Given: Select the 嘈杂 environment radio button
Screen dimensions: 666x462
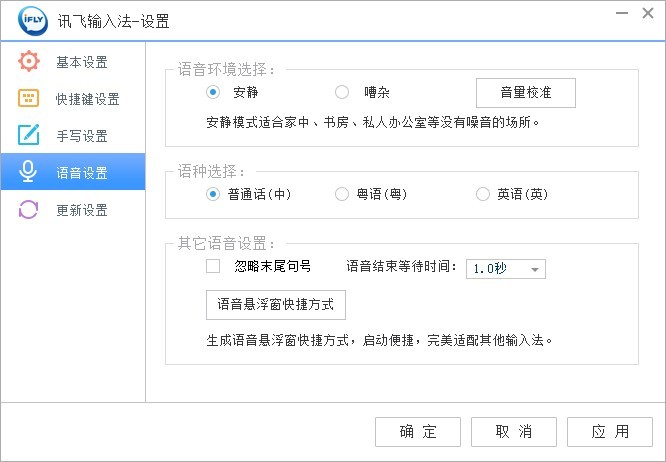Looking at the screenshot, I should [342, 93].
